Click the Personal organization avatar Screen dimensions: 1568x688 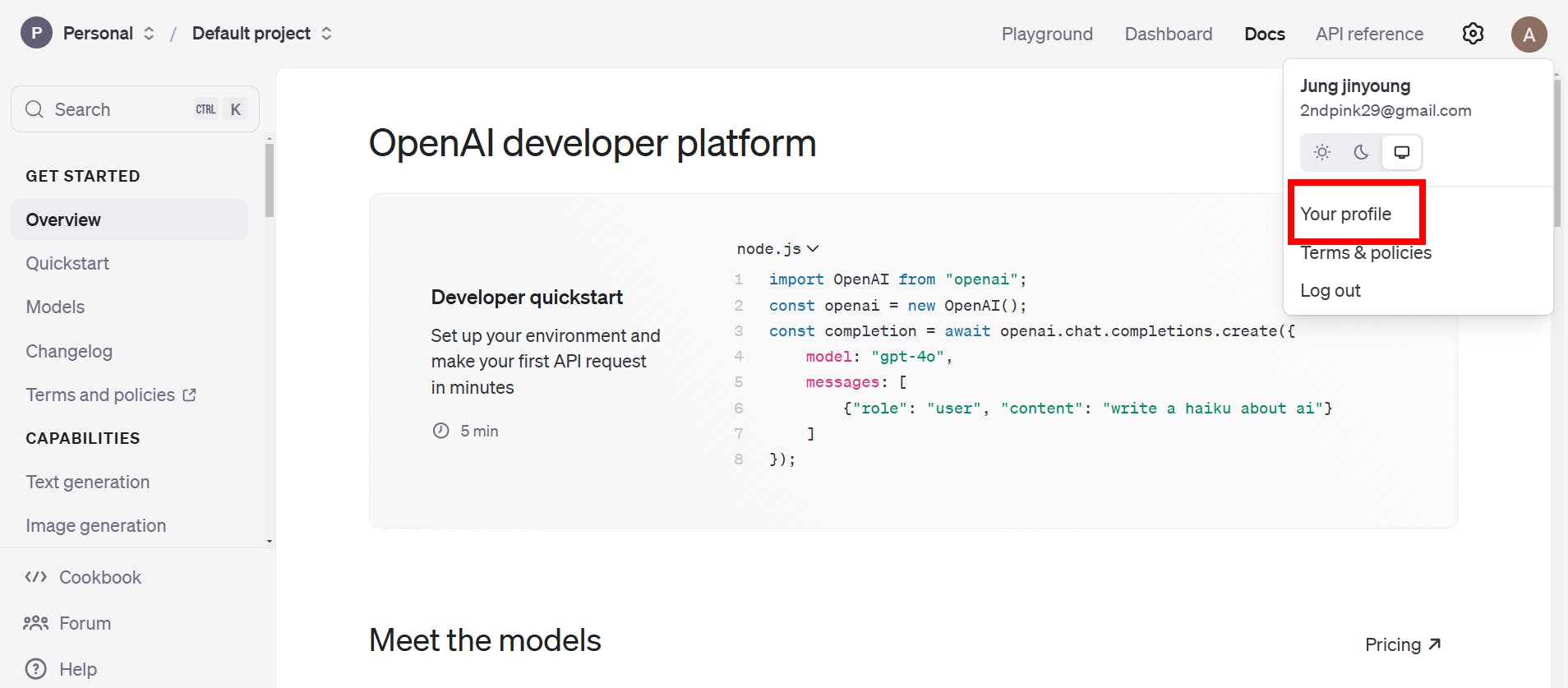tap(36, 34)
